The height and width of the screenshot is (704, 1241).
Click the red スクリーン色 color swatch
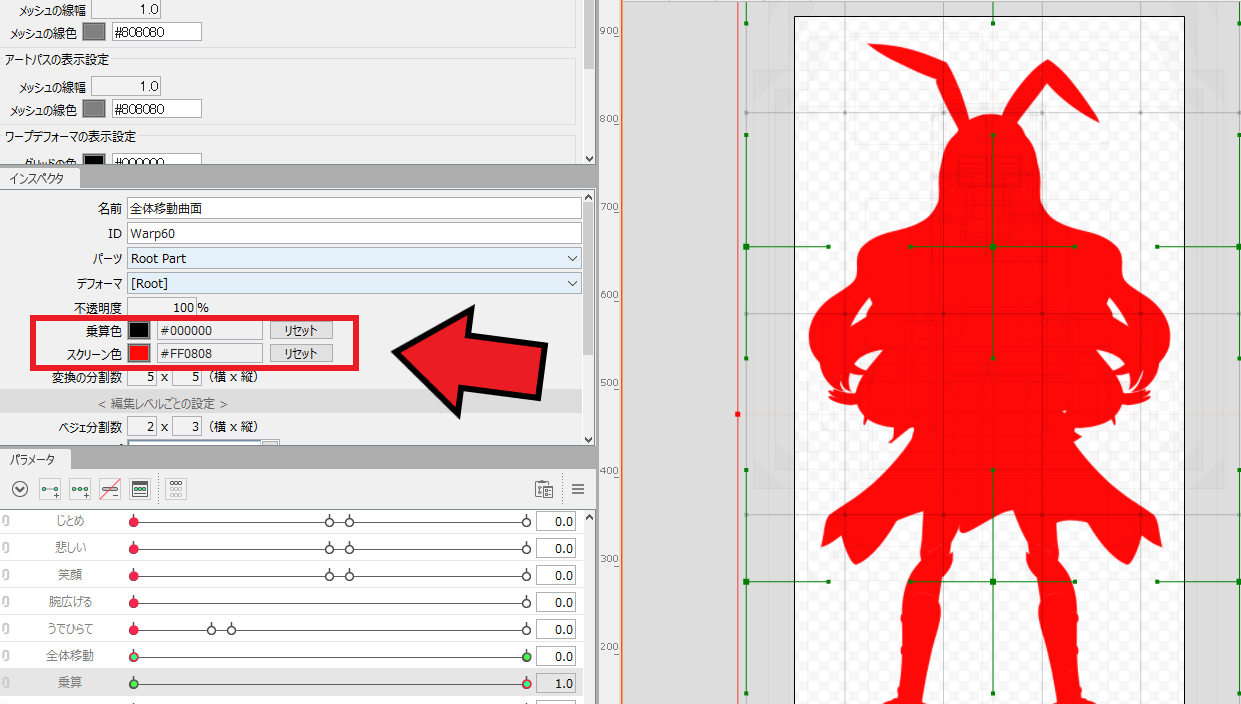click(139, 352)
